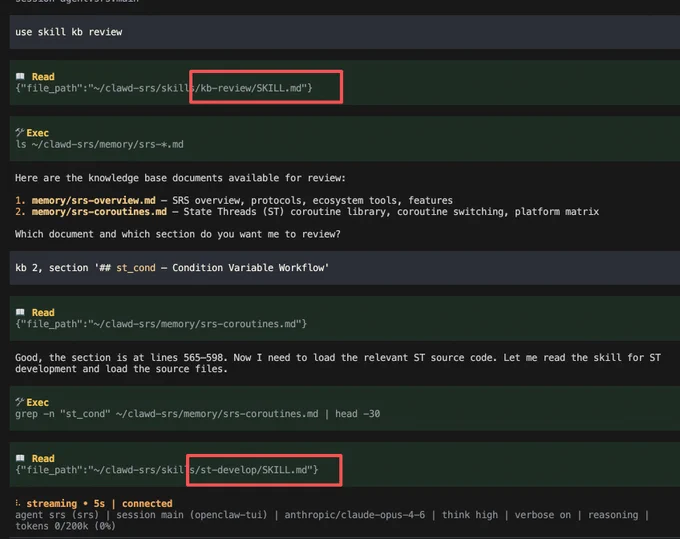This screenshot has width=680, height=539.
Task: Click the book icon beside the kb-review Read
Action: pos(20,76)
